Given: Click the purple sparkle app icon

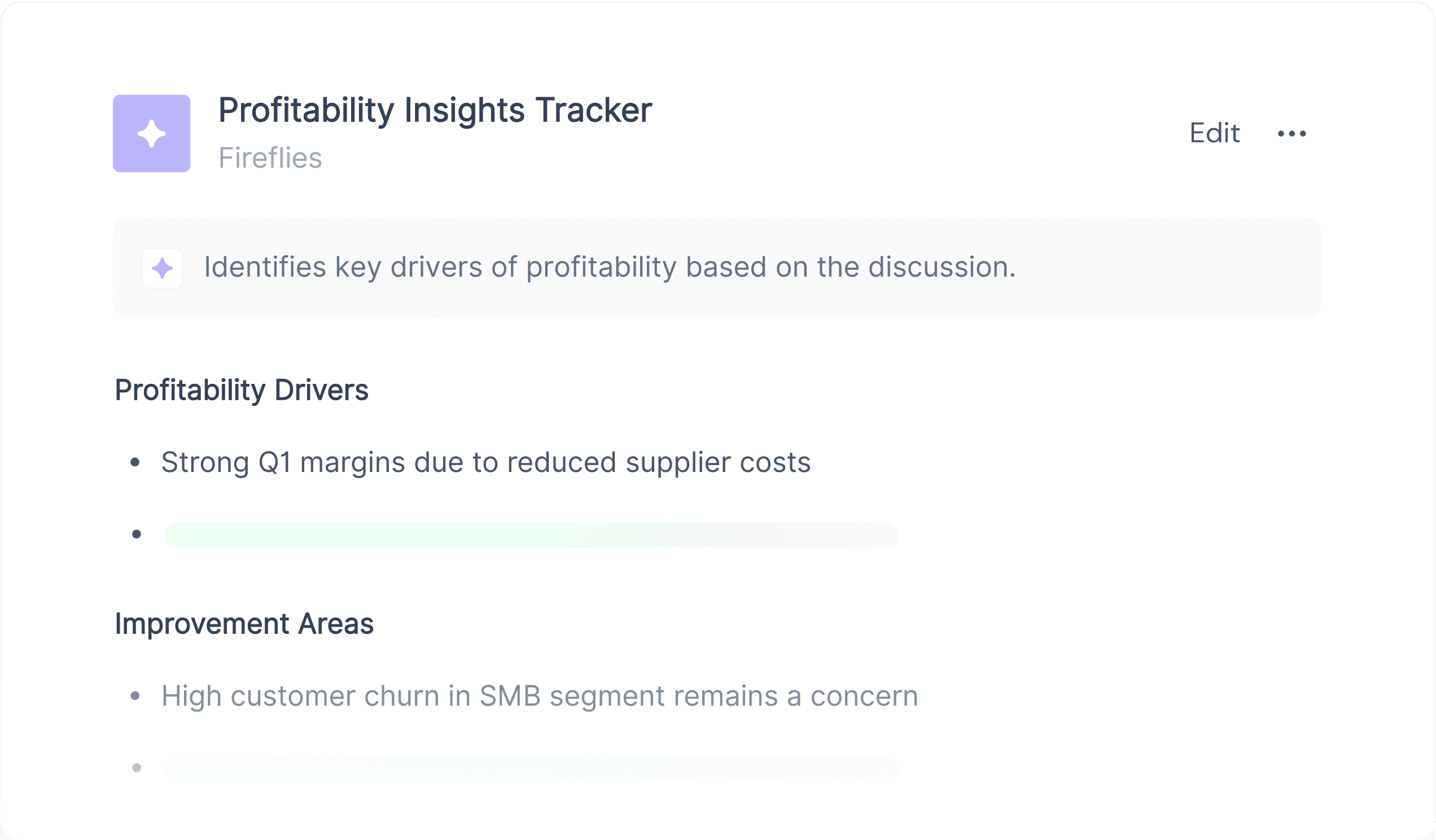Looking at the screenshot, I should click(x=152, y=133).
